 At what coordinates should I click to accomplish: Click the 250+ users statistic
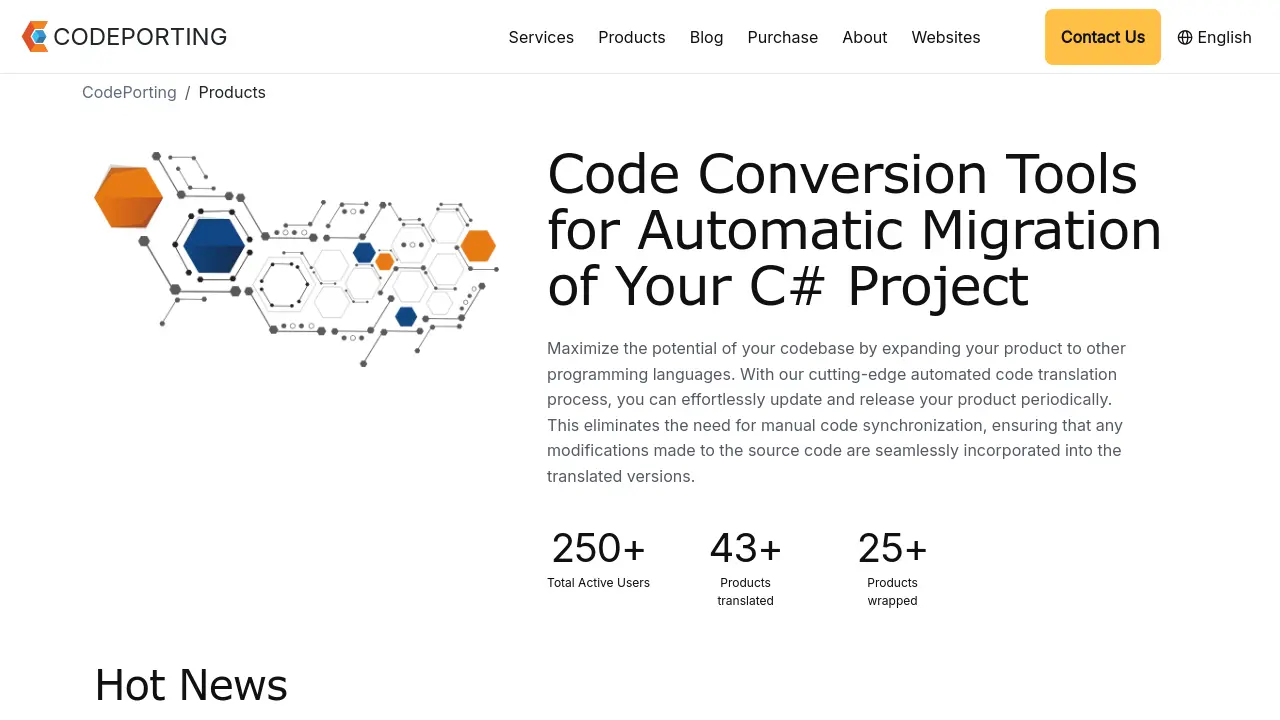click(x=598, y=548)
